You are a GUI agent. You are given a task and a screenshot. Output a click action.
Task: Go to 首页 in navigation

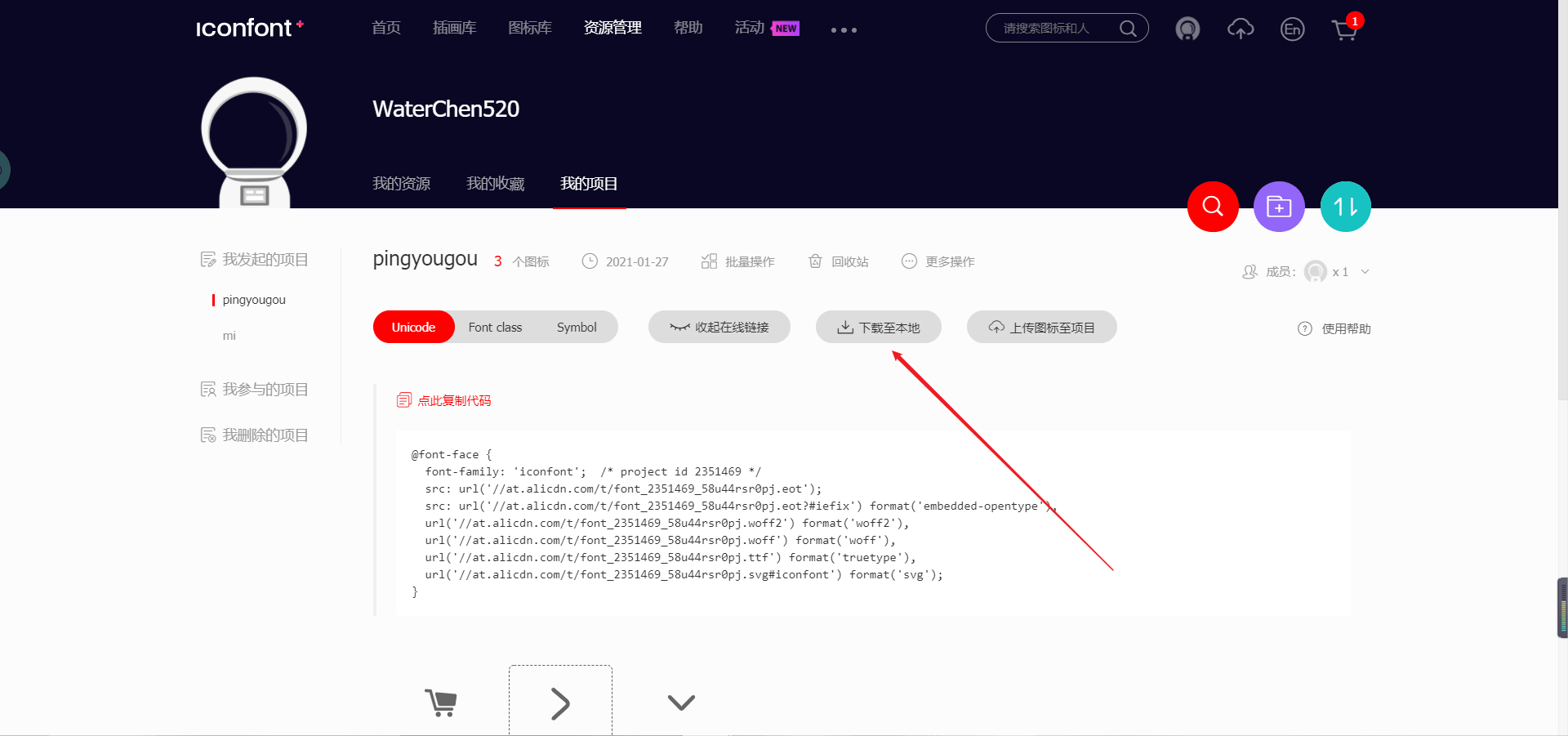(386, 28)
